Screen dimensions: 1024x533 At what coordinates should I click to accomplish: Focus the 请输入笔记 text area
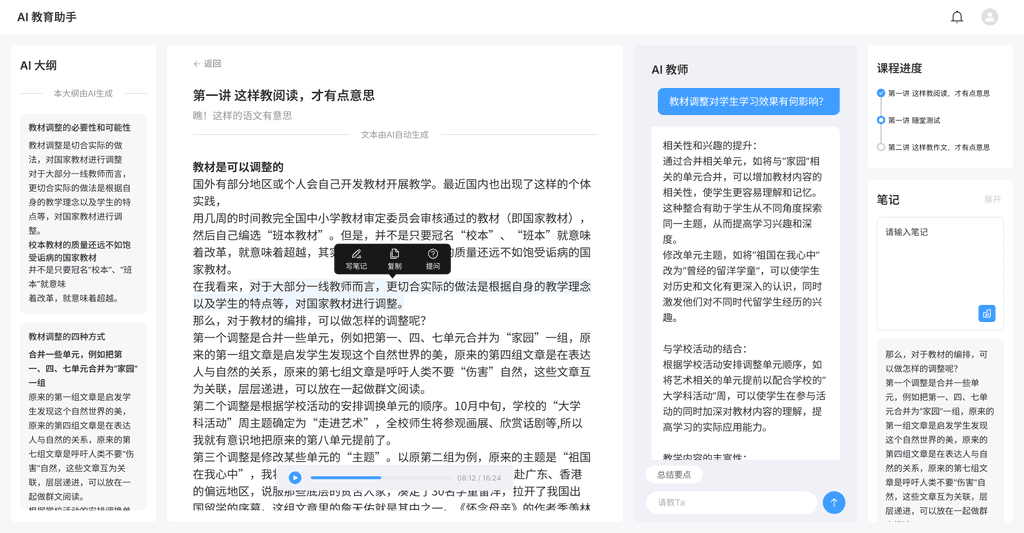pyautogui.click(x=940, y=273)
